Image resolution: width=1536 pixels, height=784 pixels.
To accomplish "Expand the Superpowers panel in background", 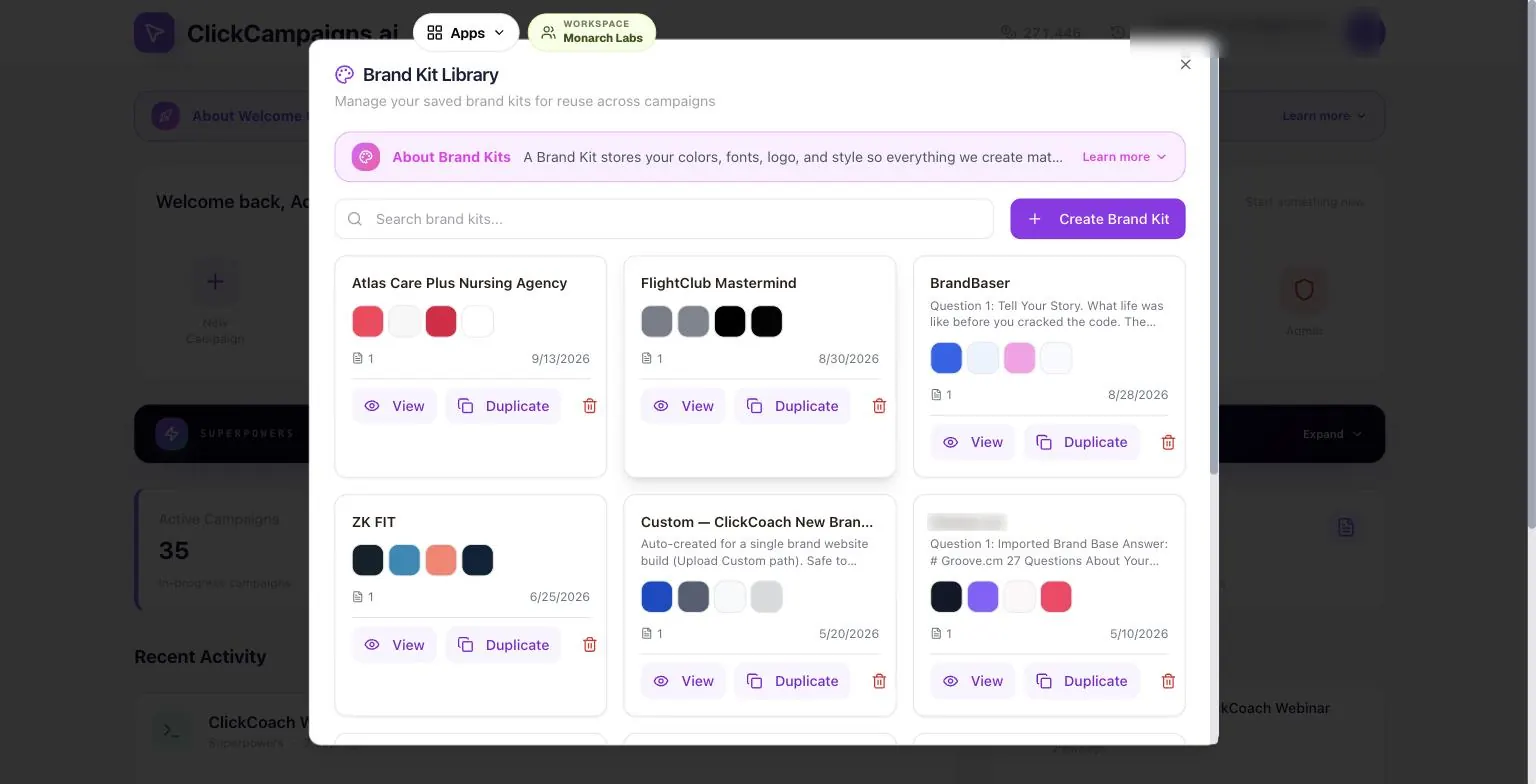I will (x=1332, y=434).
